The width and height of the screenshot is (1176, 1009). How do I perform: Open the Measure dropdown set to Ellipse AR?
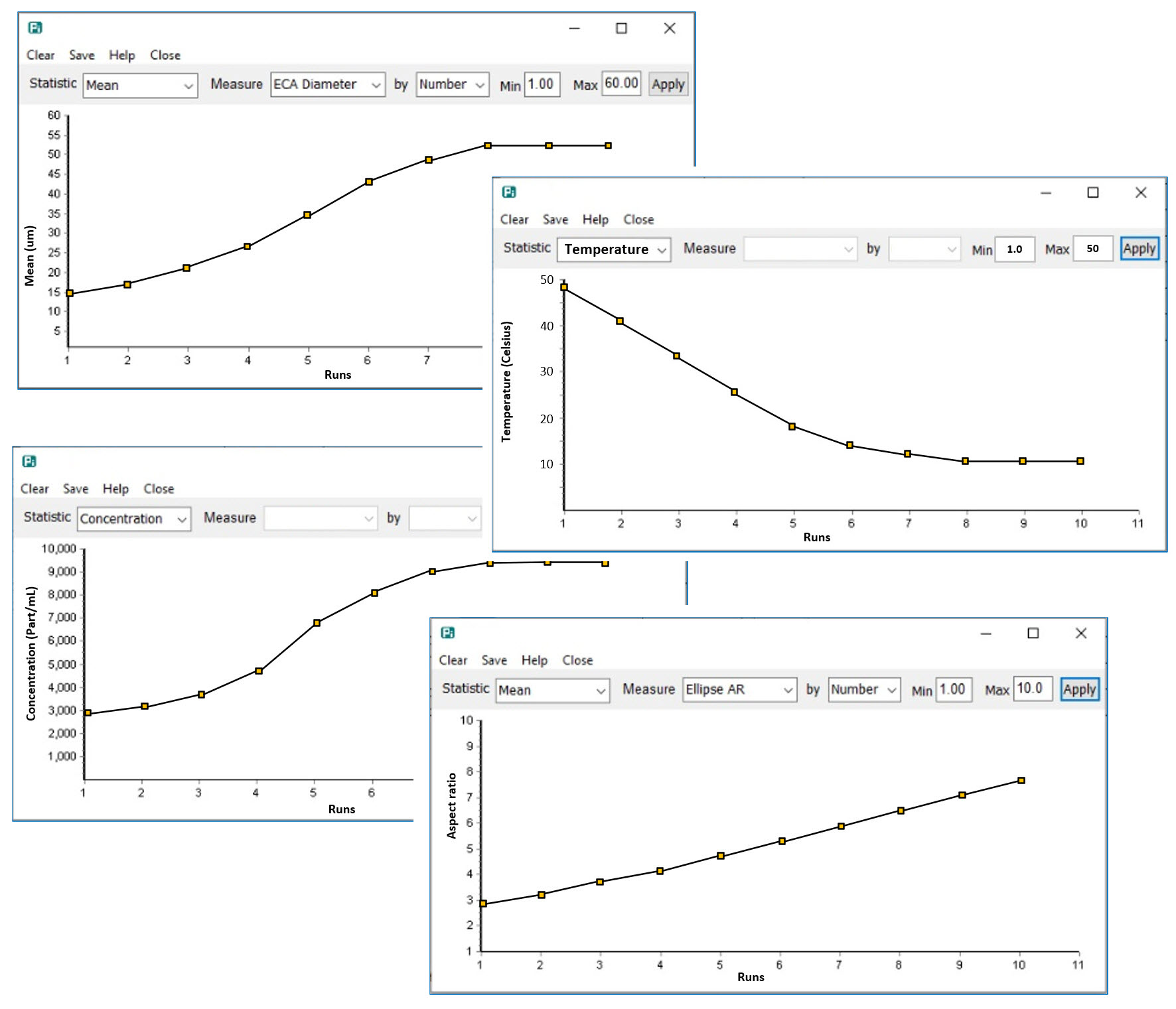[x=740, y=690]
